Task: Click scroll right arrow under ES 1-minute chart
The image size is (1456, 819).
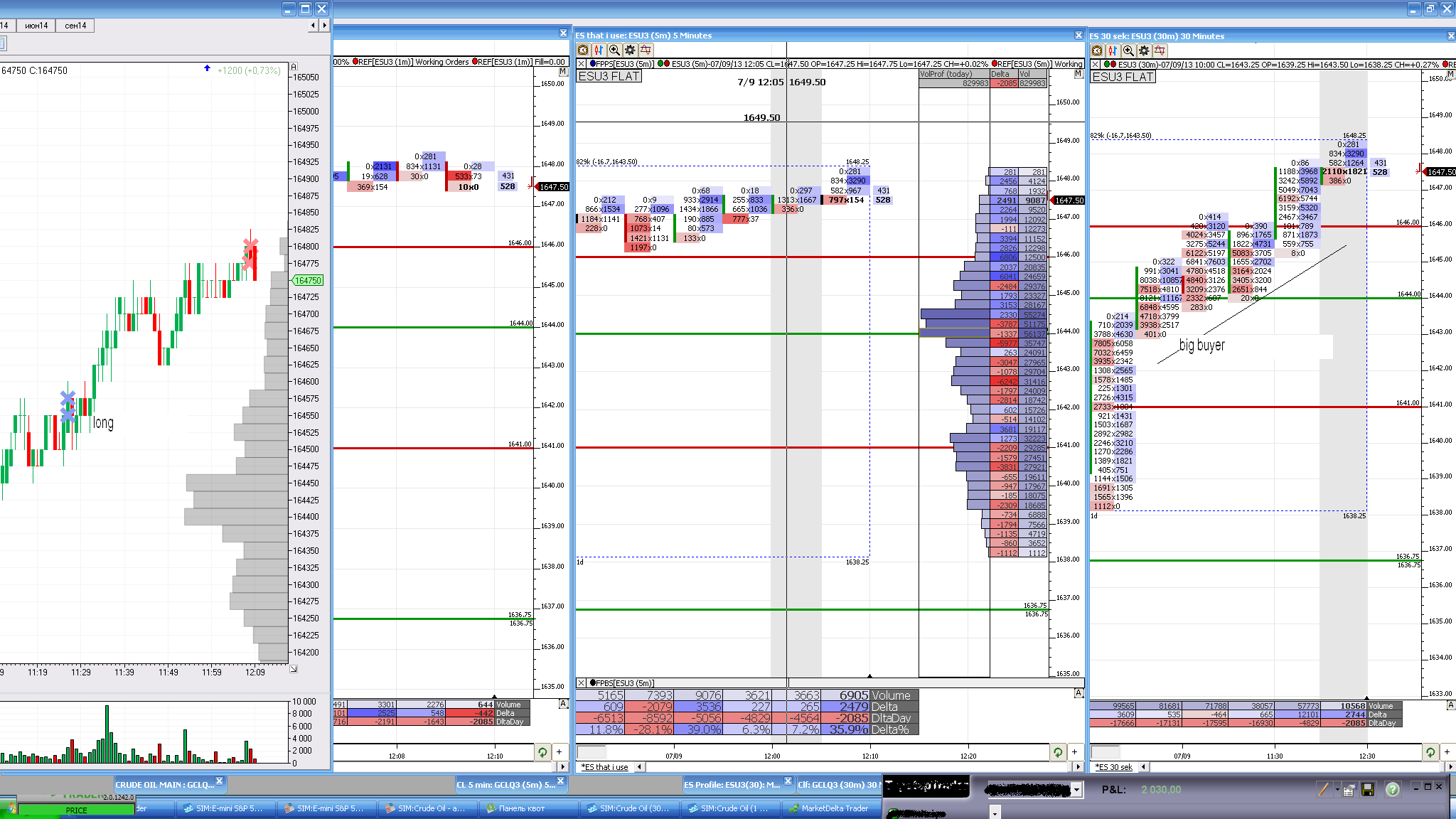Action: (563, 766)
